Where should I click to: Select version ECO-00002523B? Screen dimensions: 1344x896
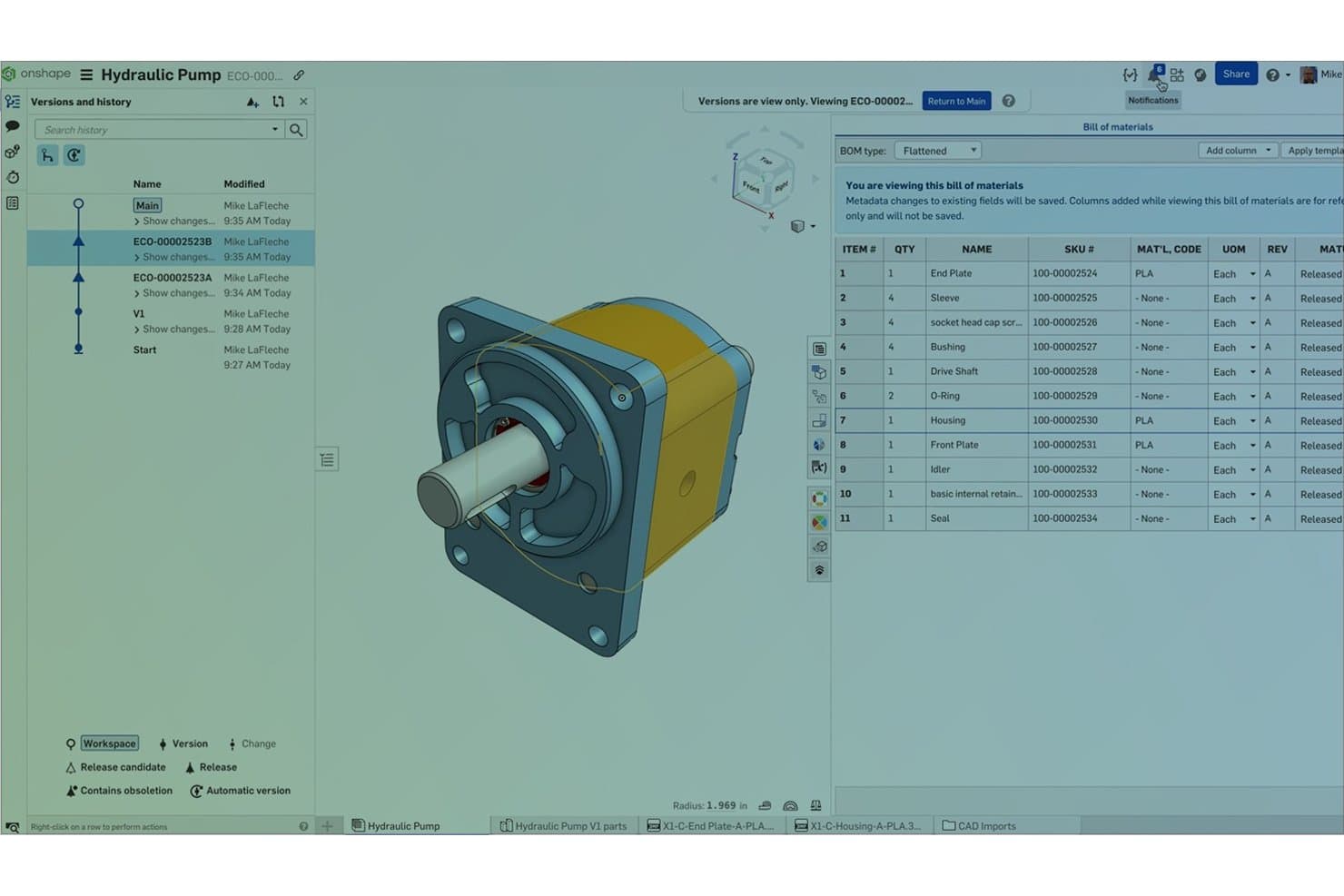pos(171,249)
